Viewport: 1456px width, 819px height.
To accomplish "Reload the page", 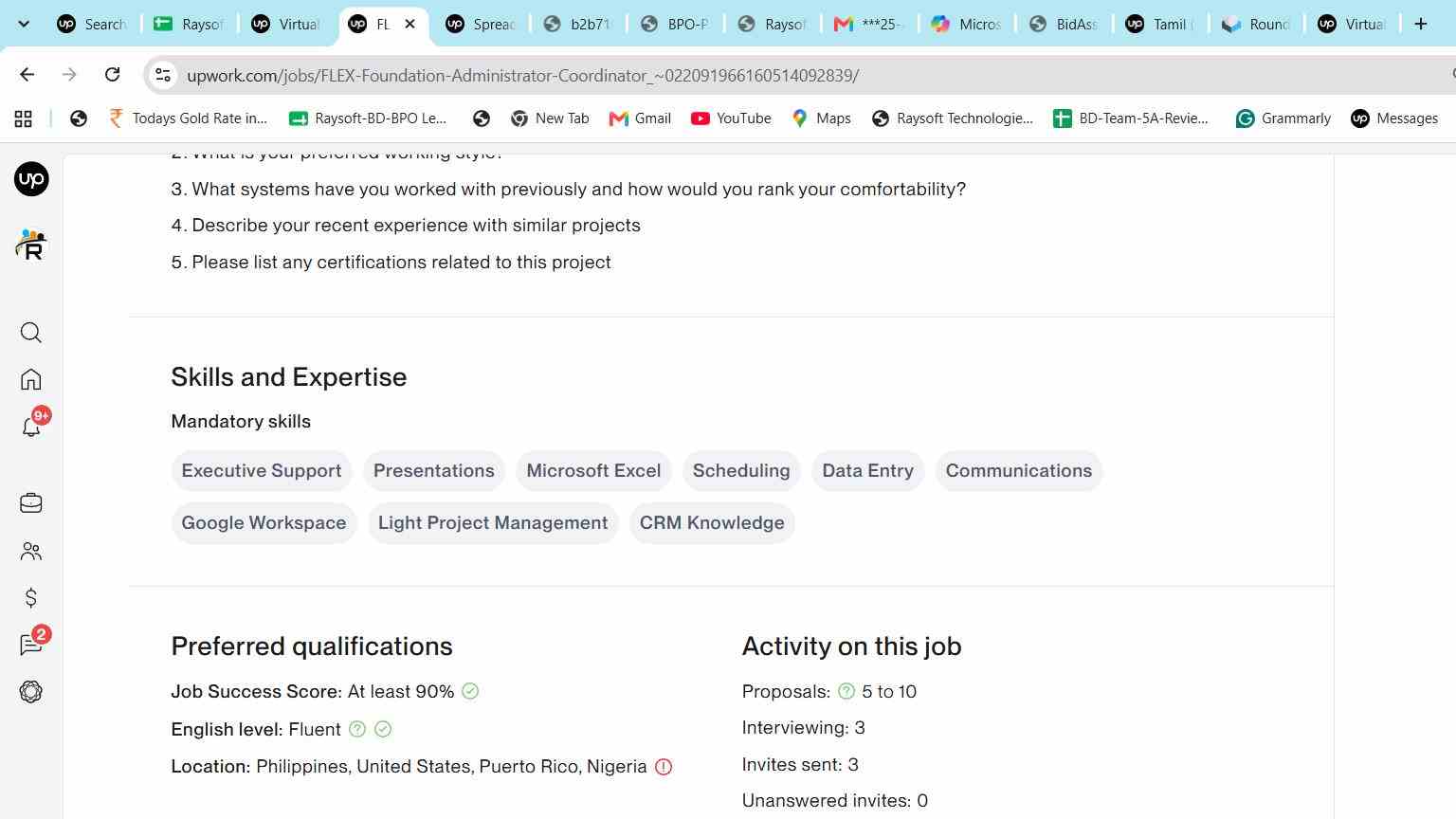I will (x=112, y=74).
